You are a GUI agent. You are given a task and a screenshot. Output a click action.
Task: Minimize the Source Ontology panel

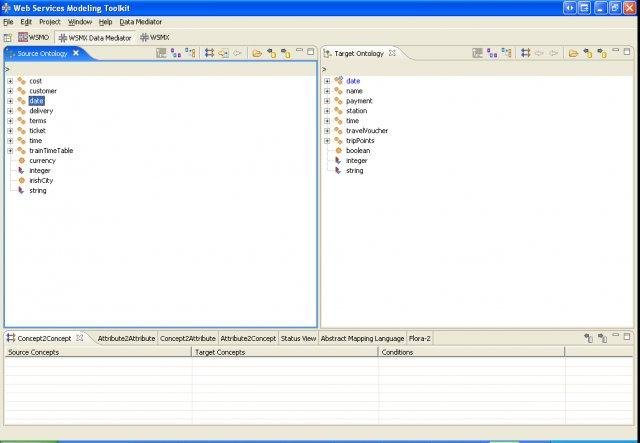tap(300, 51)
